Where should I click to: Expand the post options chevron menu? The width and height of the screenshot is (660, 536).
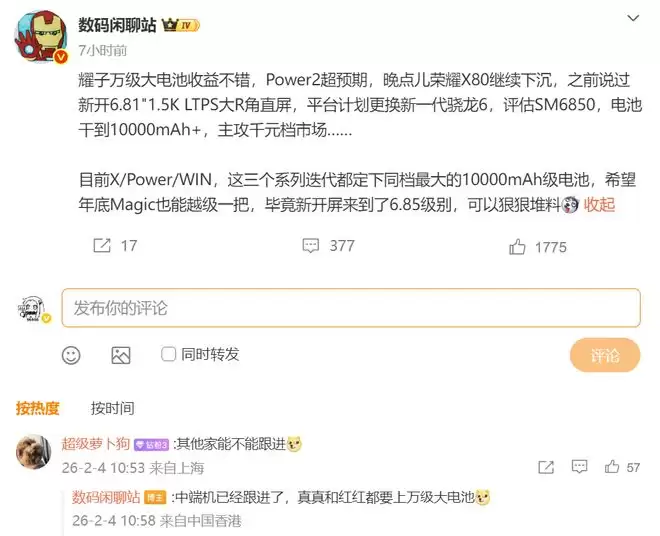[633, 18]
